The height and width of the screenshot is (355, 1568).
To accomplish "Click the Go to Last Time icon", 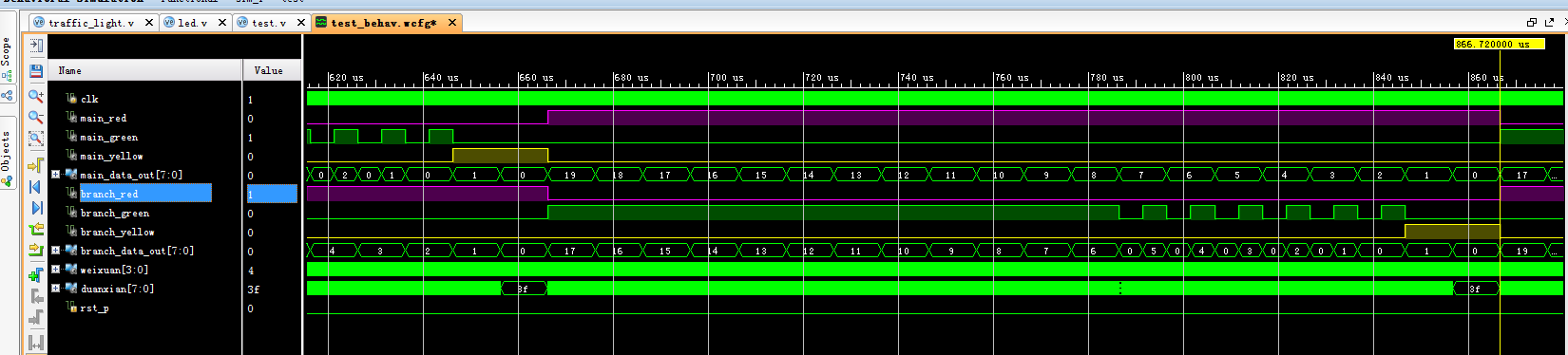I will [36, 208].
